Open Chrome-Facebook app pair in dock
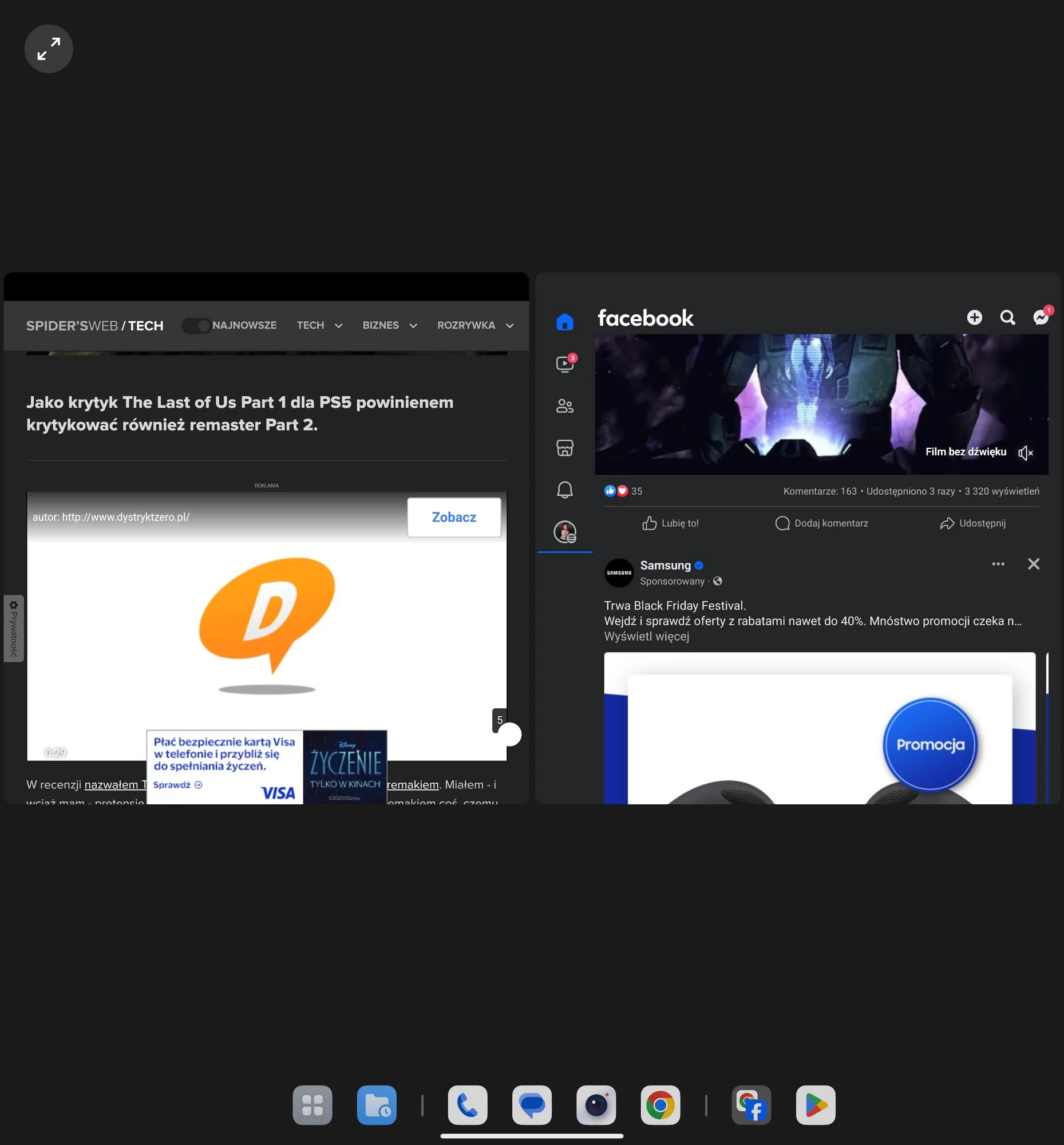The width and height of the screenshot is (1064, 1145). pyautogui.click(x=751, y=1105)
